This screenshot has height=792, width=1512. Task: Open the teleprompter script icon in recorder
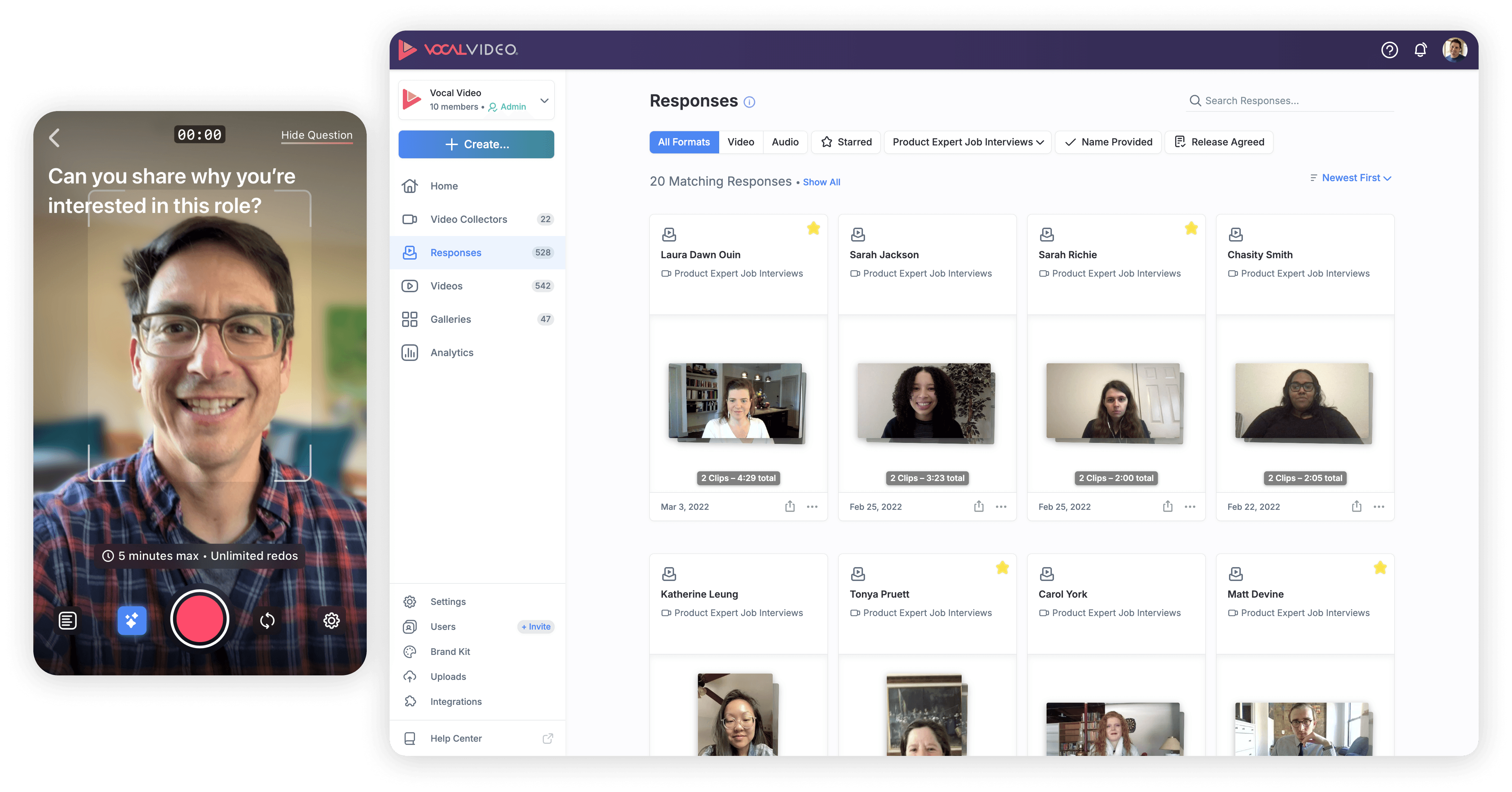coord(67,620)
